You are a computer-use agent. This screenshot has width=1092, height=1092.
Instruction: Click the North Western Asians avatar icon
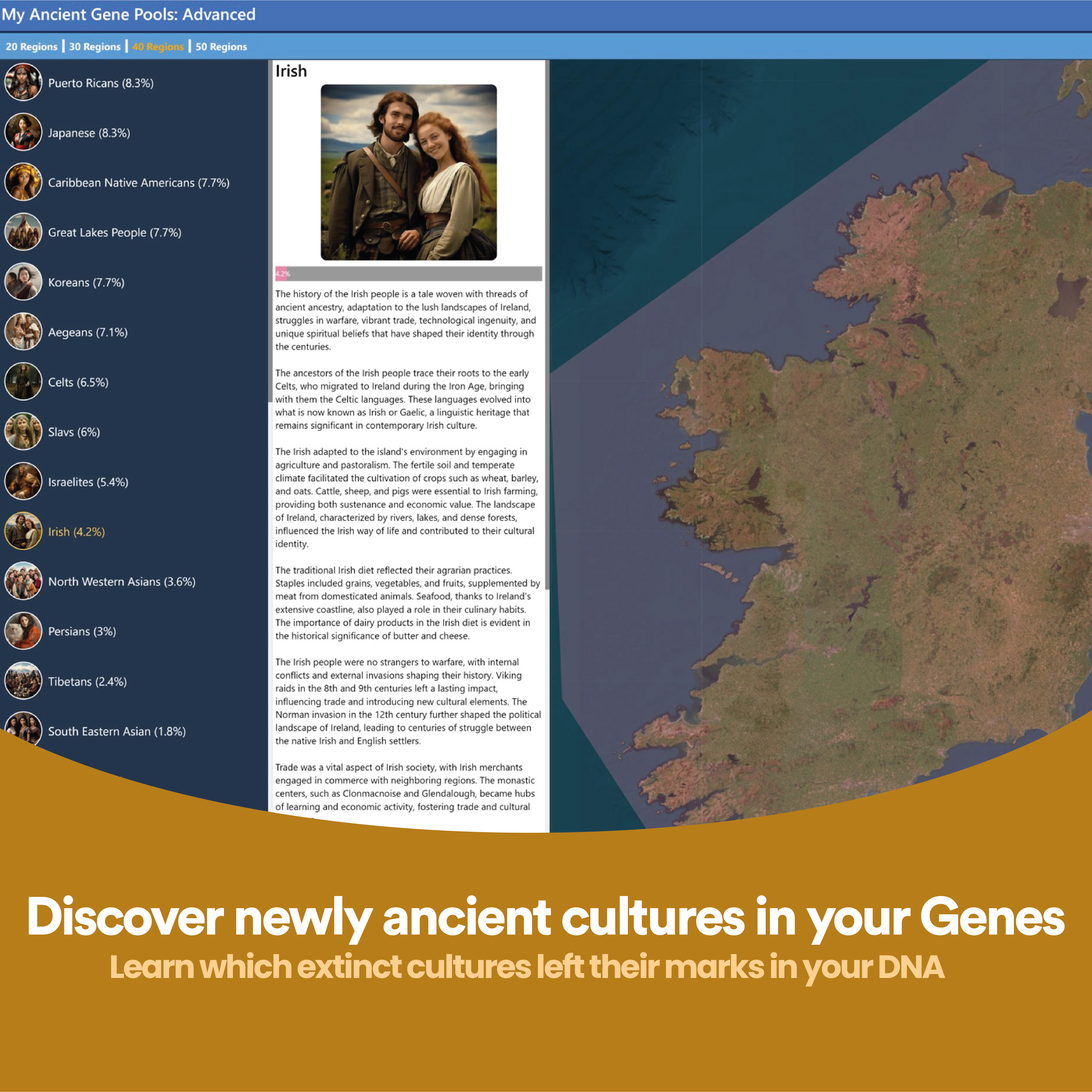point(23,581)
